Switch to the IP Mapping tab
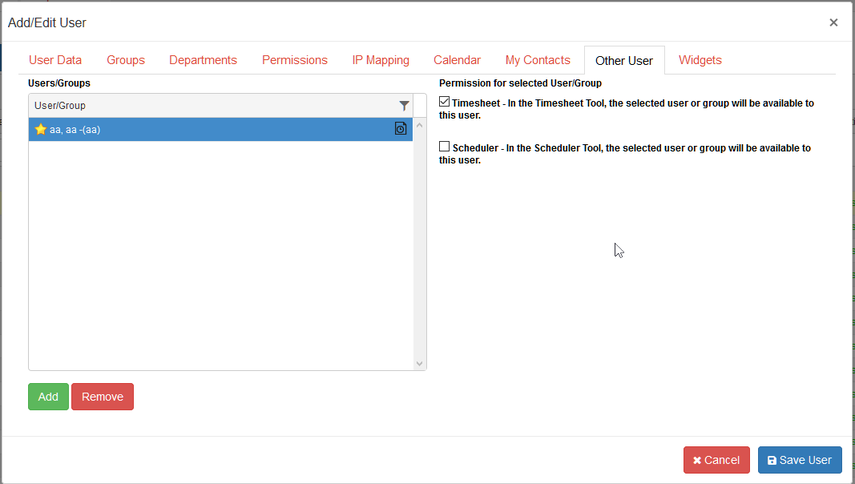 381,60
